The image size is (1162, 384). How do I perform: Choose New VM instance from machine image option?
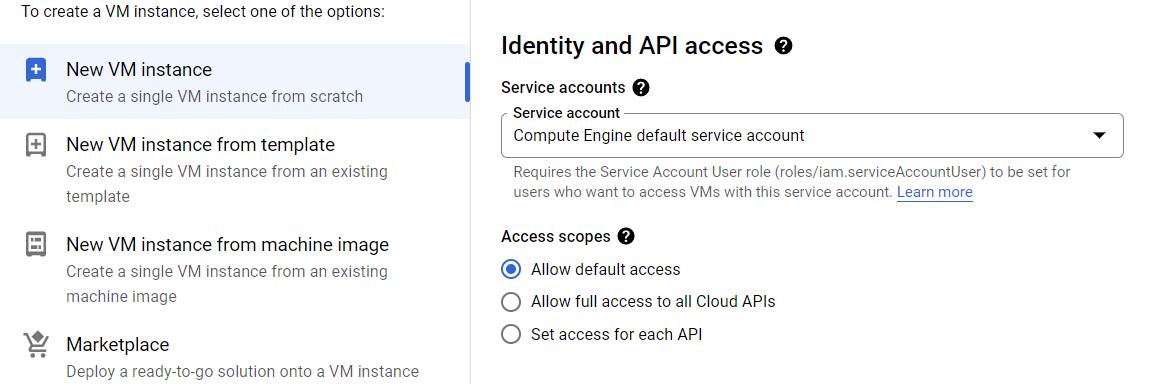pyautogui.click(x=235, y=269)
